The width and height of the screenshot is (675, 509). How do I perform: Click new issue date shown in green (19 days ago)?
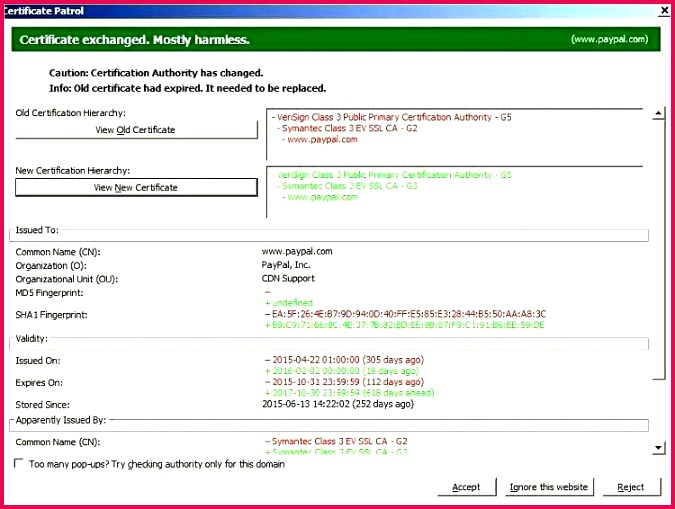pyautogui.click(x=342, y=371)
